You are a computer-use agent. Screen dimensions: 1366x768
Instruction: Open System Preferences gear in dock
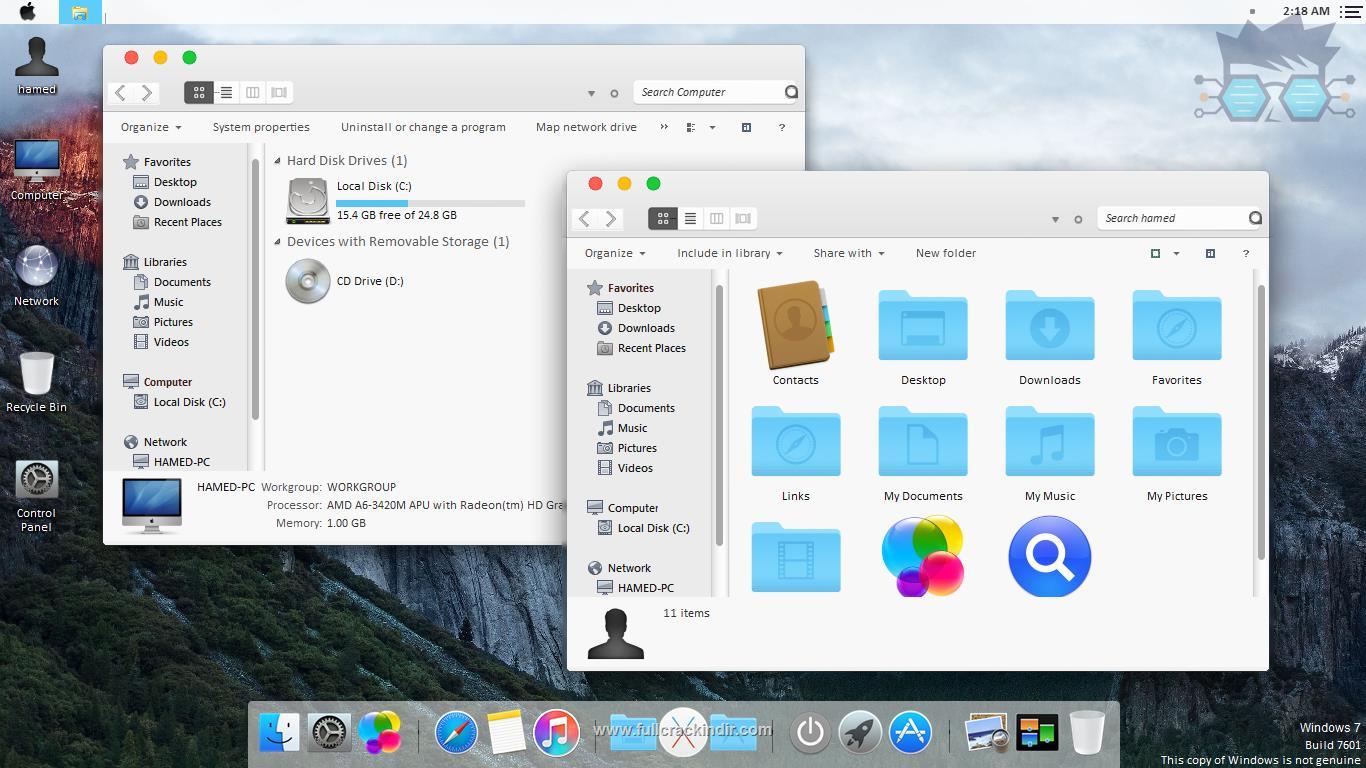[329, 733]
